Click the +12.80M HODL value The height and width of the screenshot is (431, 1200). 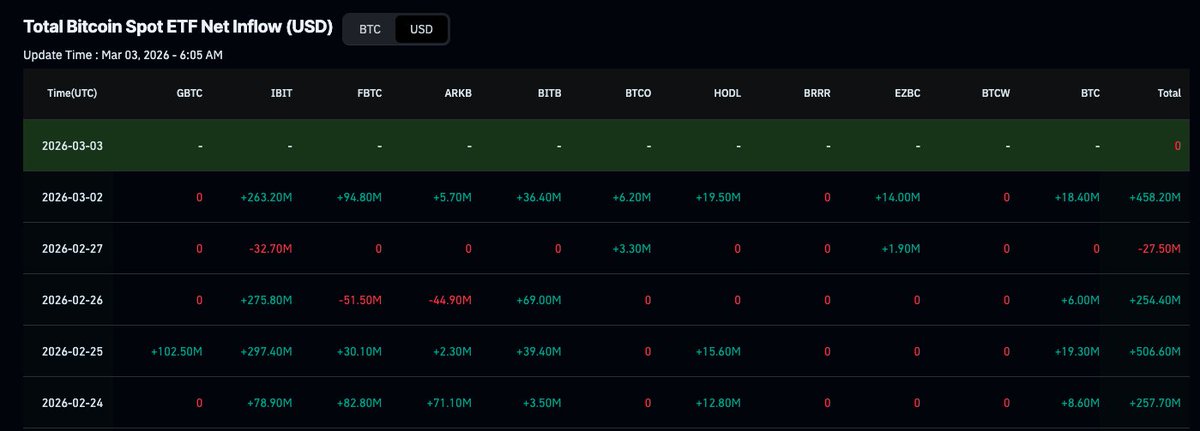[718, 403]
